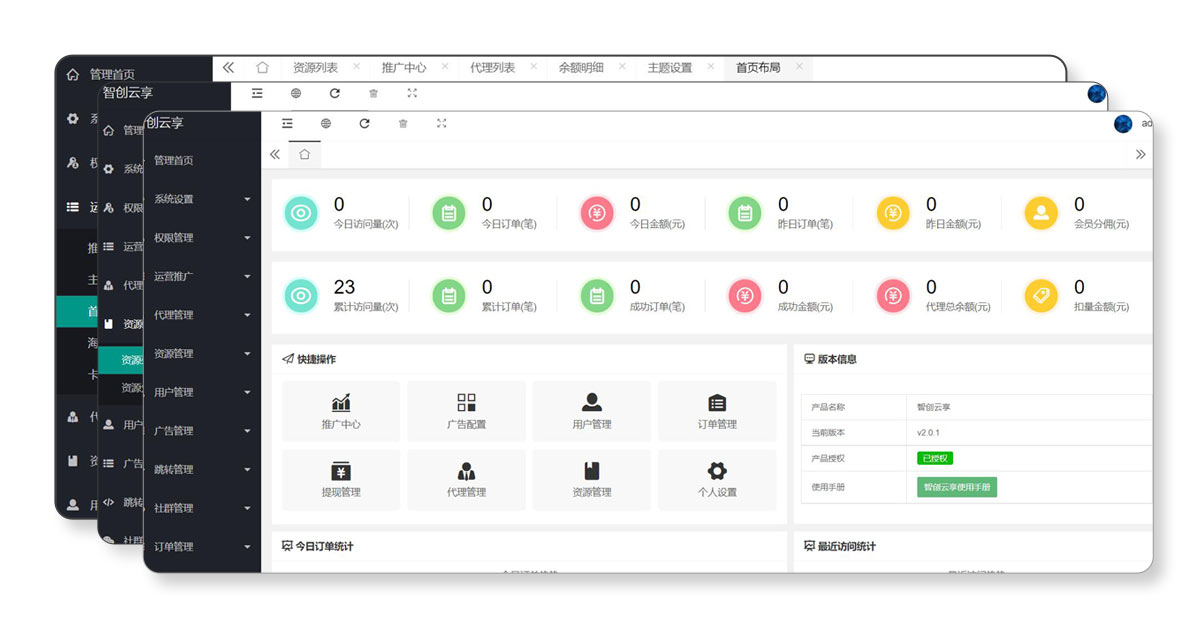This screenshot has height=643, width=1200.
Task: Toggle fullscreen icon in front toolbar
Action: (441, 124)
